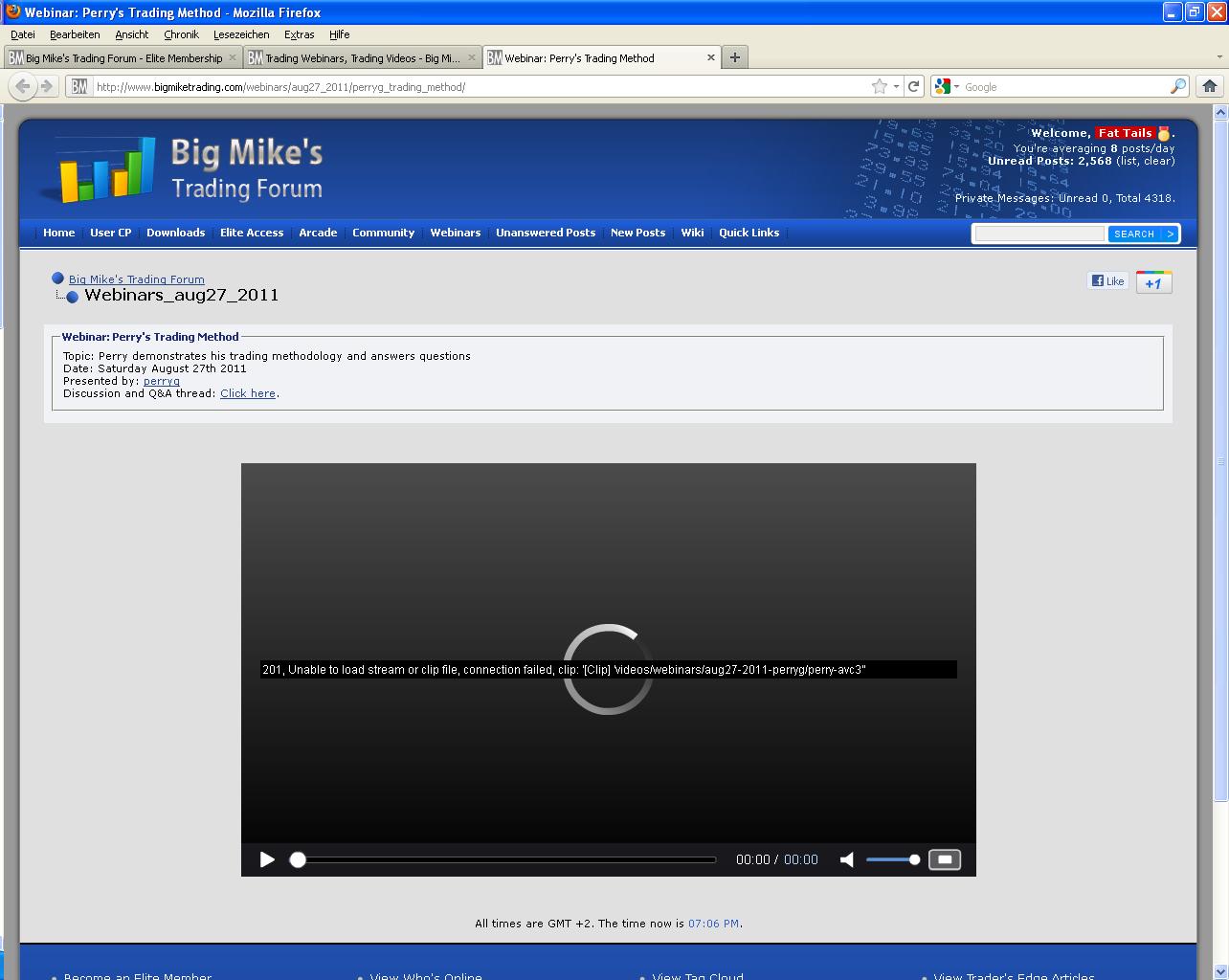This screenshot has height=980, width=1229.
Task: Open the Extras menu
Action: pos(299,34)
